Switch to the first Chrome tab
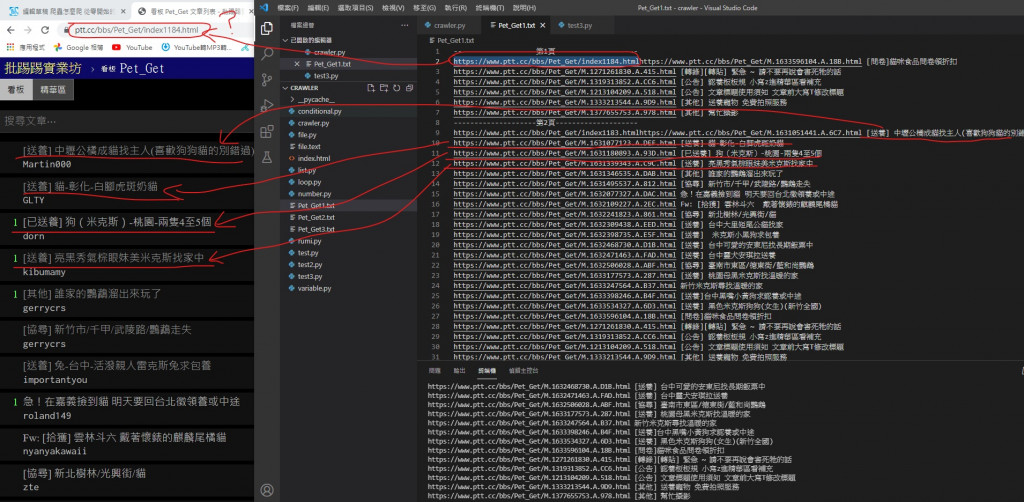Screen dimensions: 1024x502 coord(65,10)
